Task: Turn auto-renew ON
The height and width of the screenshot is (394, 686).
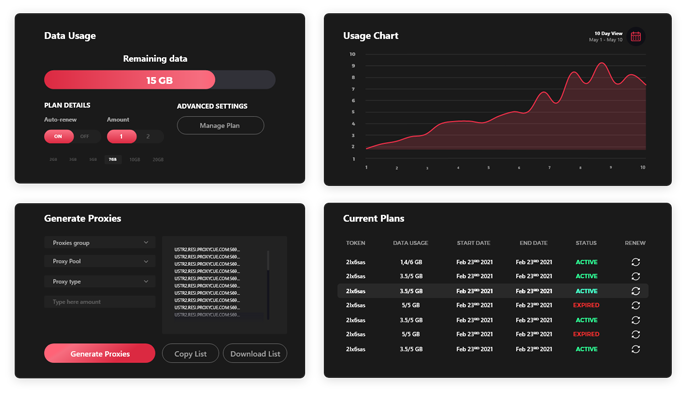Action: 59,136
